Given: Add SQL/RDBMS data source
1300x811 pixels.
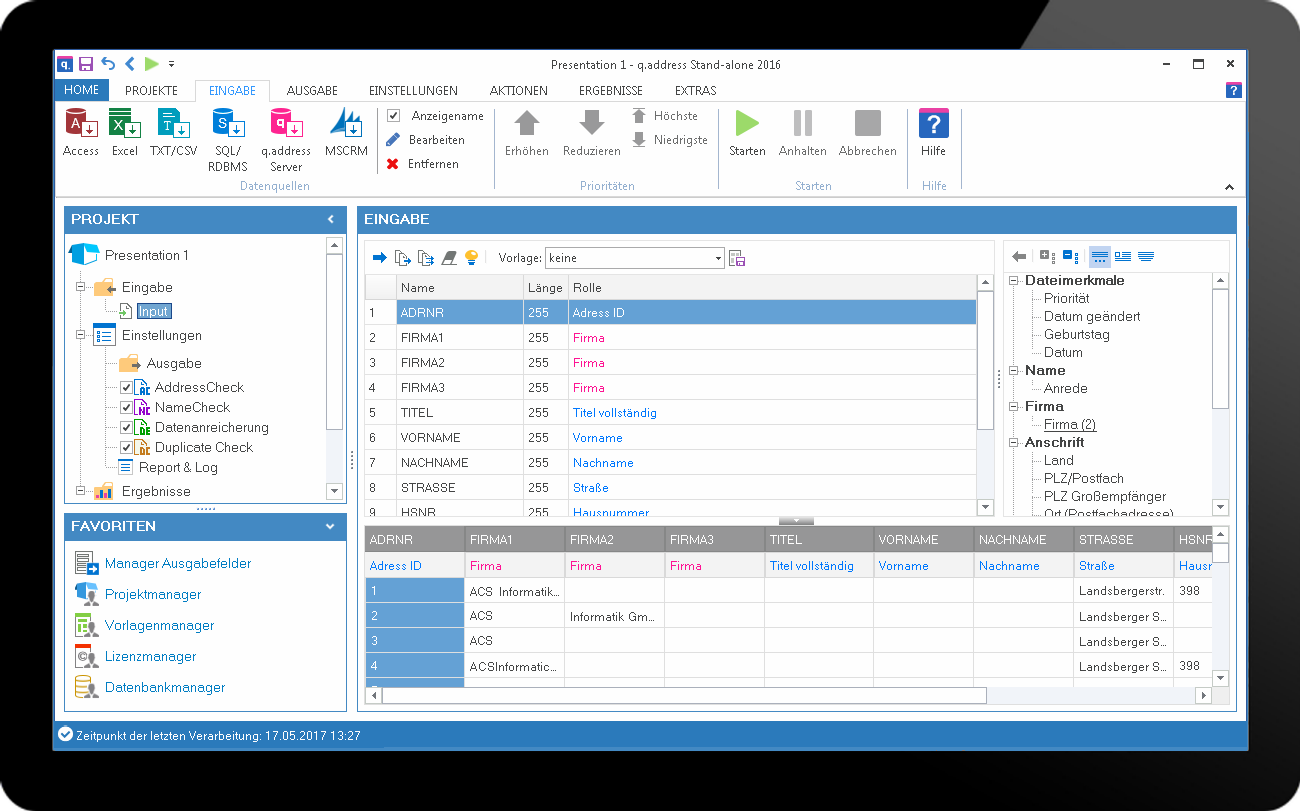Looking at the screenshot, I should click(228, 140).
